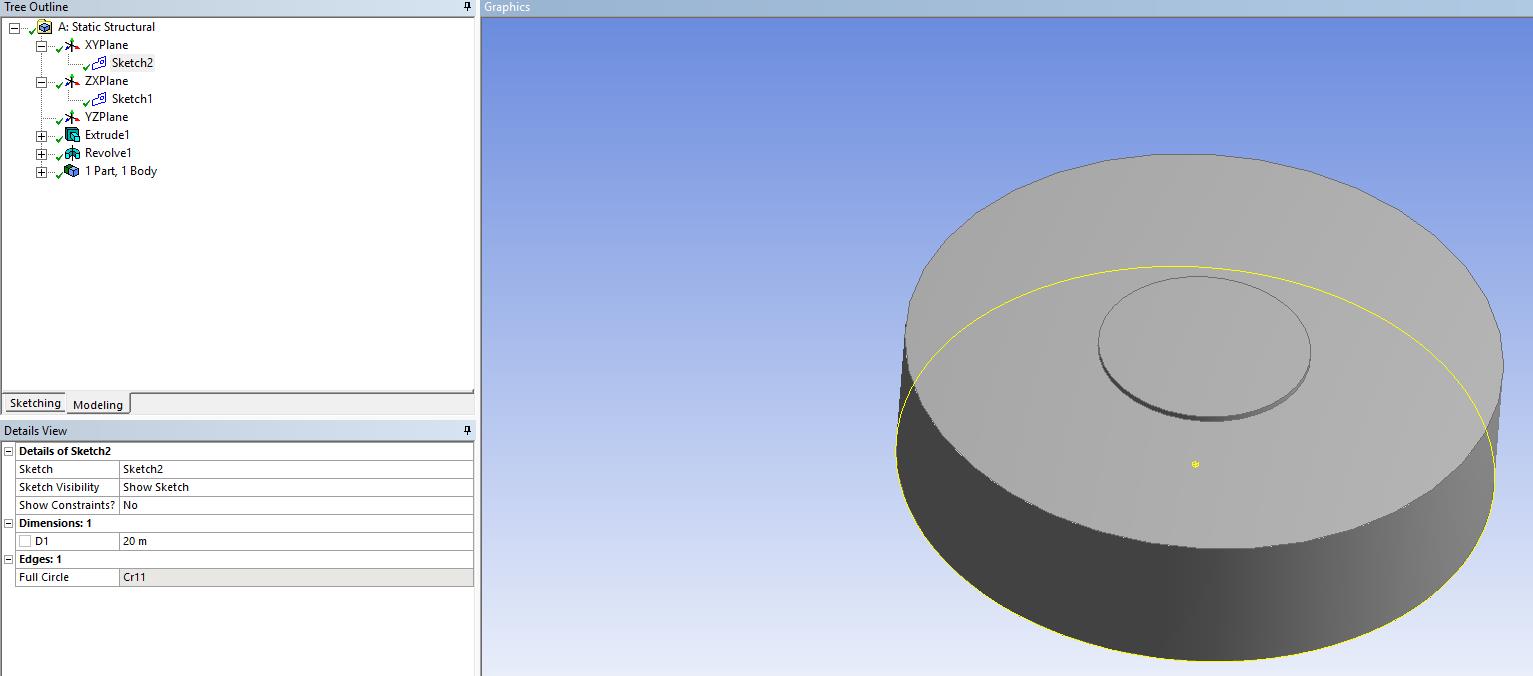Select 1 Part, 1 Body item
Screen dimensions: 1533x676
pos(120,171)
